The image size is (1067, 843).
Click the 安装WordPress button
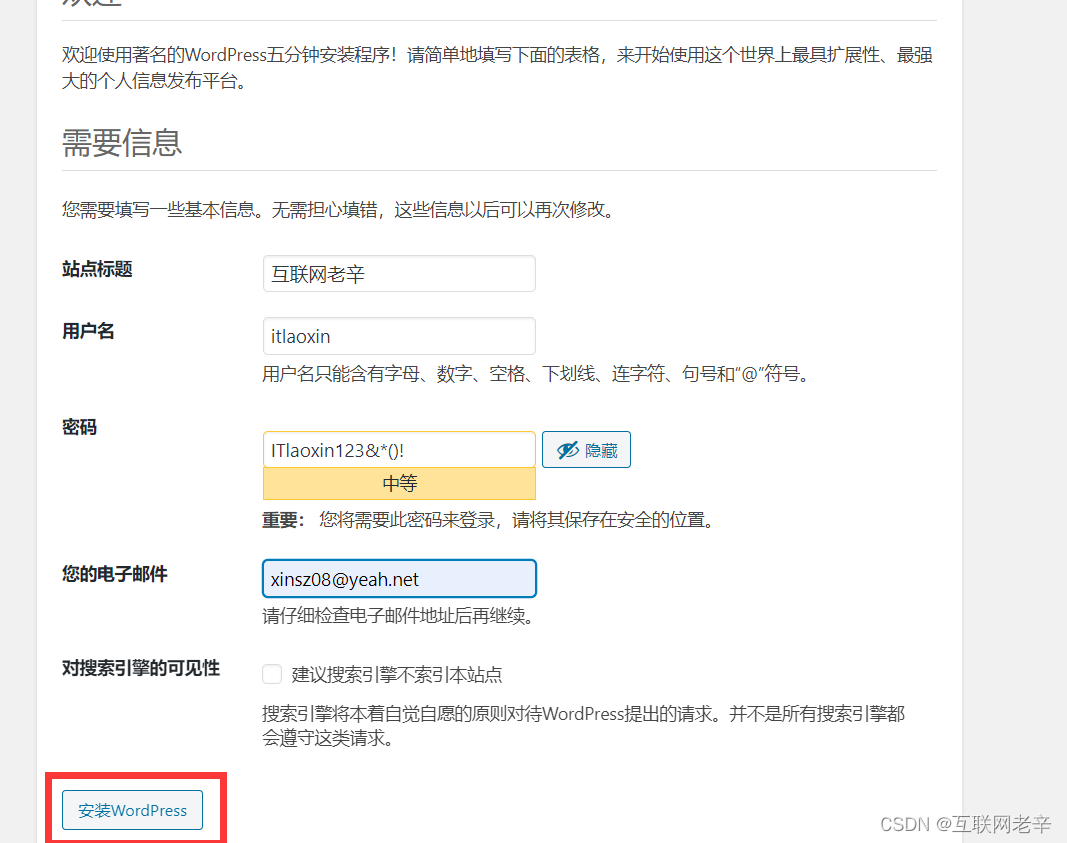pyautogui.click(x=132, y=810)
